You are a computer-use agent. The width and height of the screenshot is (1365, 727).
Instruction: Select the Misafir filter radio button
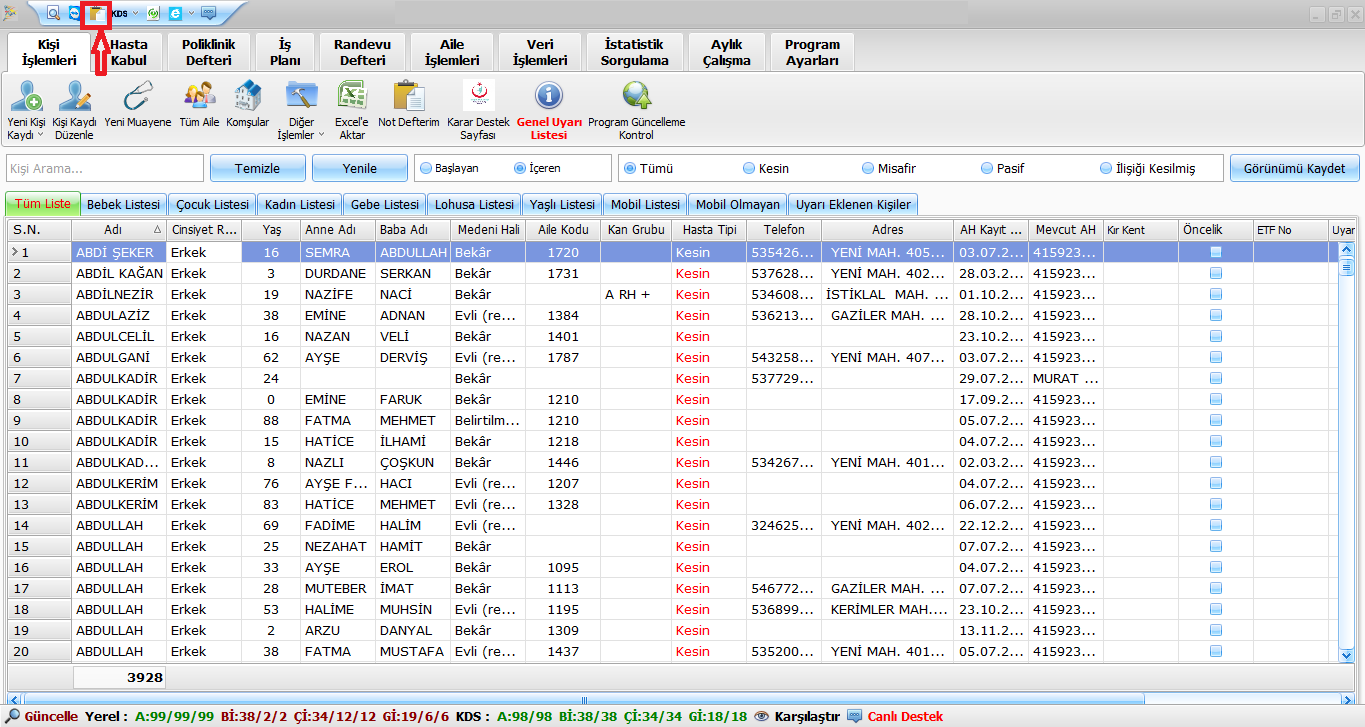(868, 168)
